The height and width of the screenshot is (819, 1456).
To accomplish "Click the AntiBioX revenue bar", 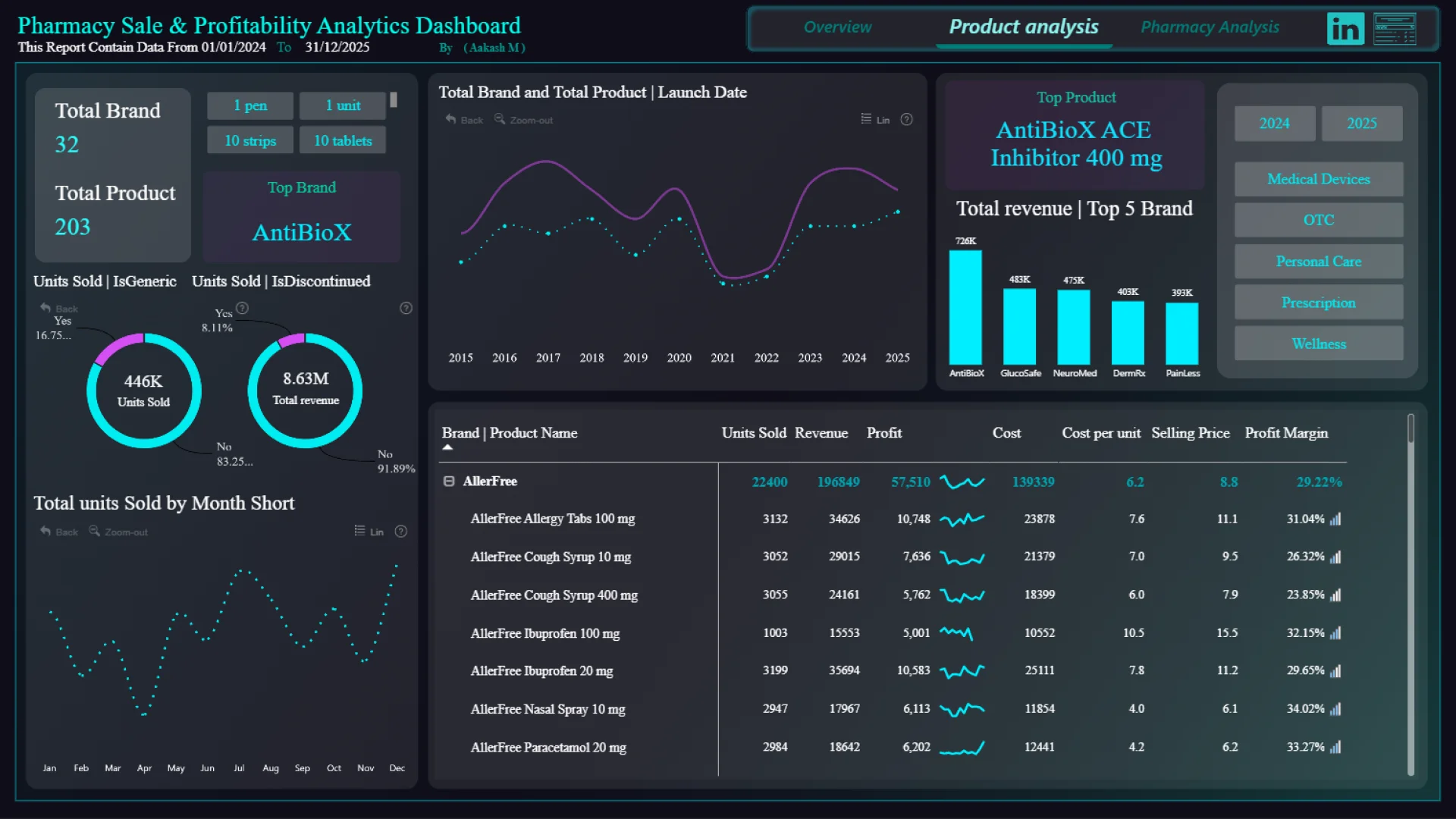I will click(x=965, y=307).
